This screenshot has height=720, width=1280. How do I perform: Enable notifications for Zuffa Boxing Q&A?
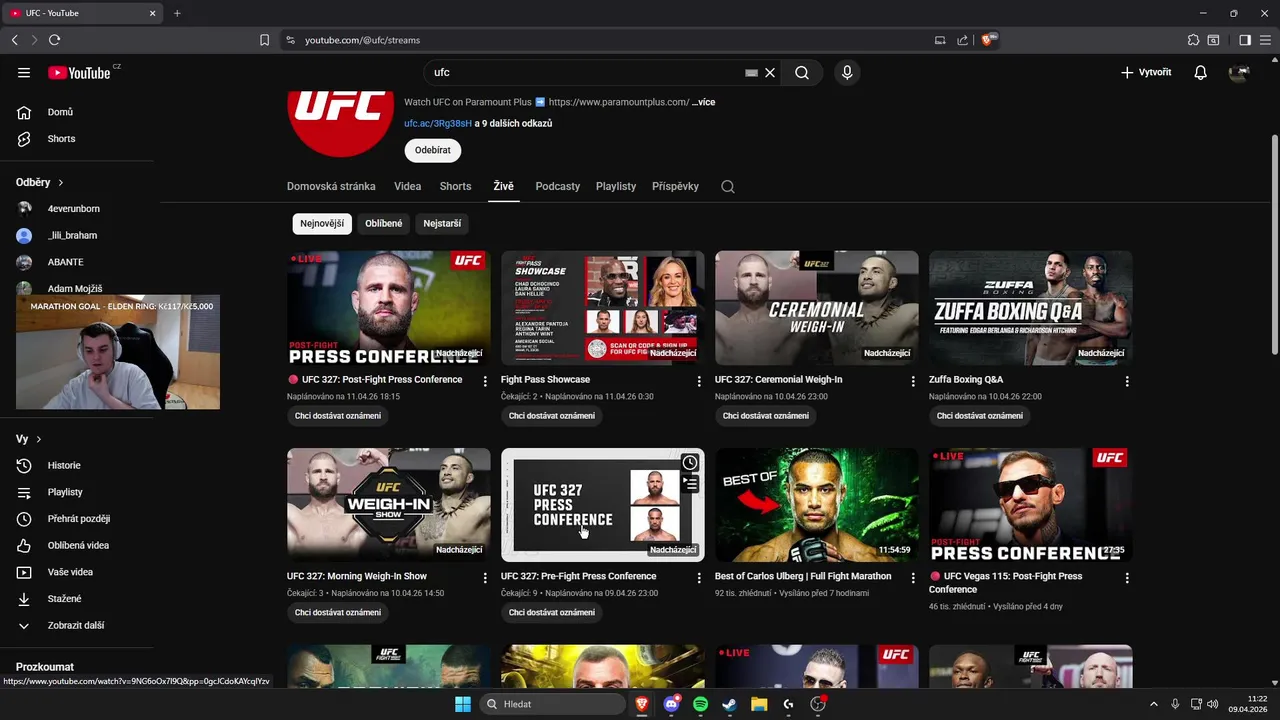click(980, 416)
